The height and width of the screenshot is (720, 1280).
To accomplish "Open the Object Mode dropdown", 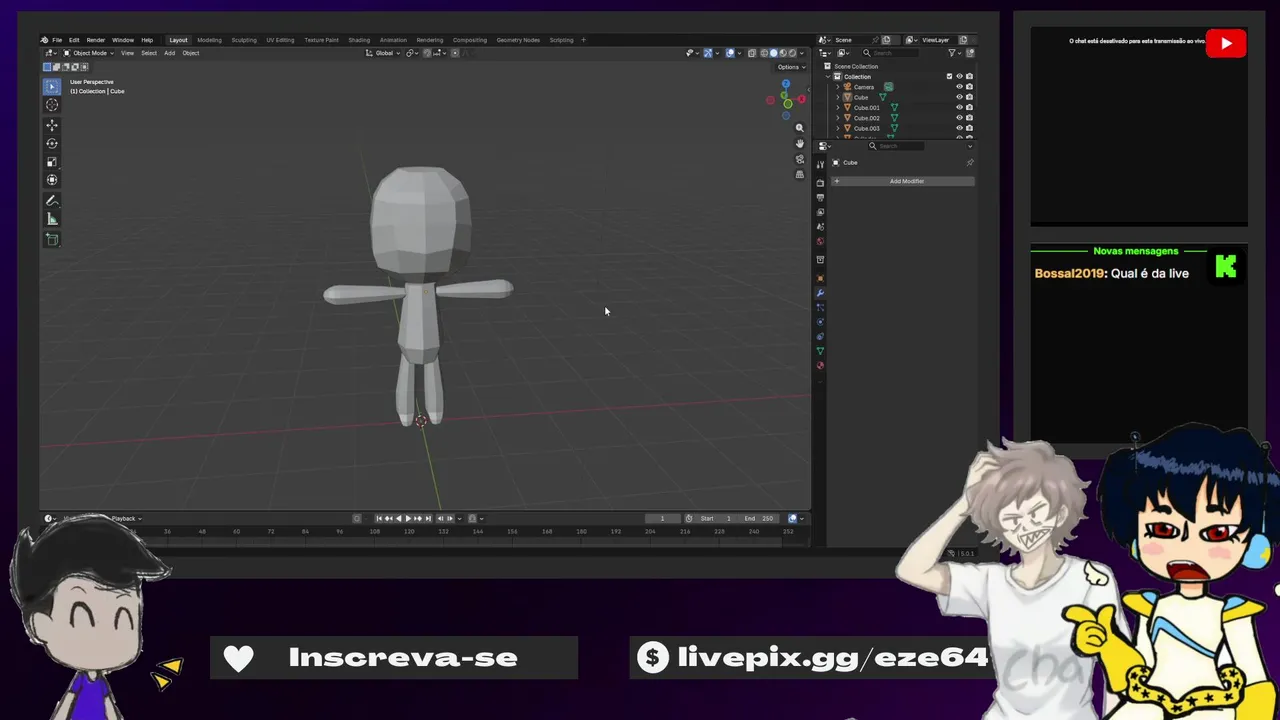I will coord(89,53).
